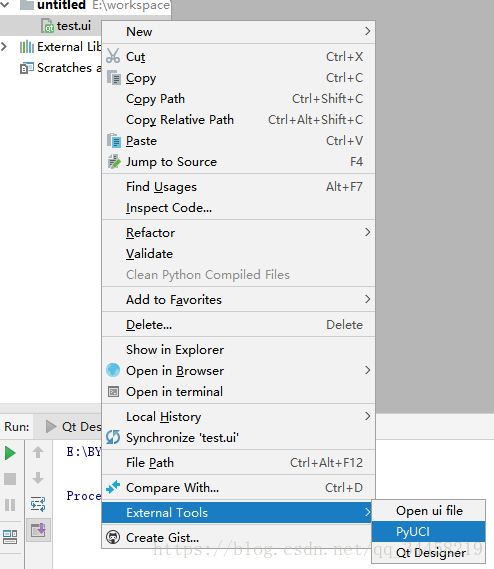Click the Open in Browser globe icon
This screenshot has width=494, height=569.
click(x=113, y=370)
